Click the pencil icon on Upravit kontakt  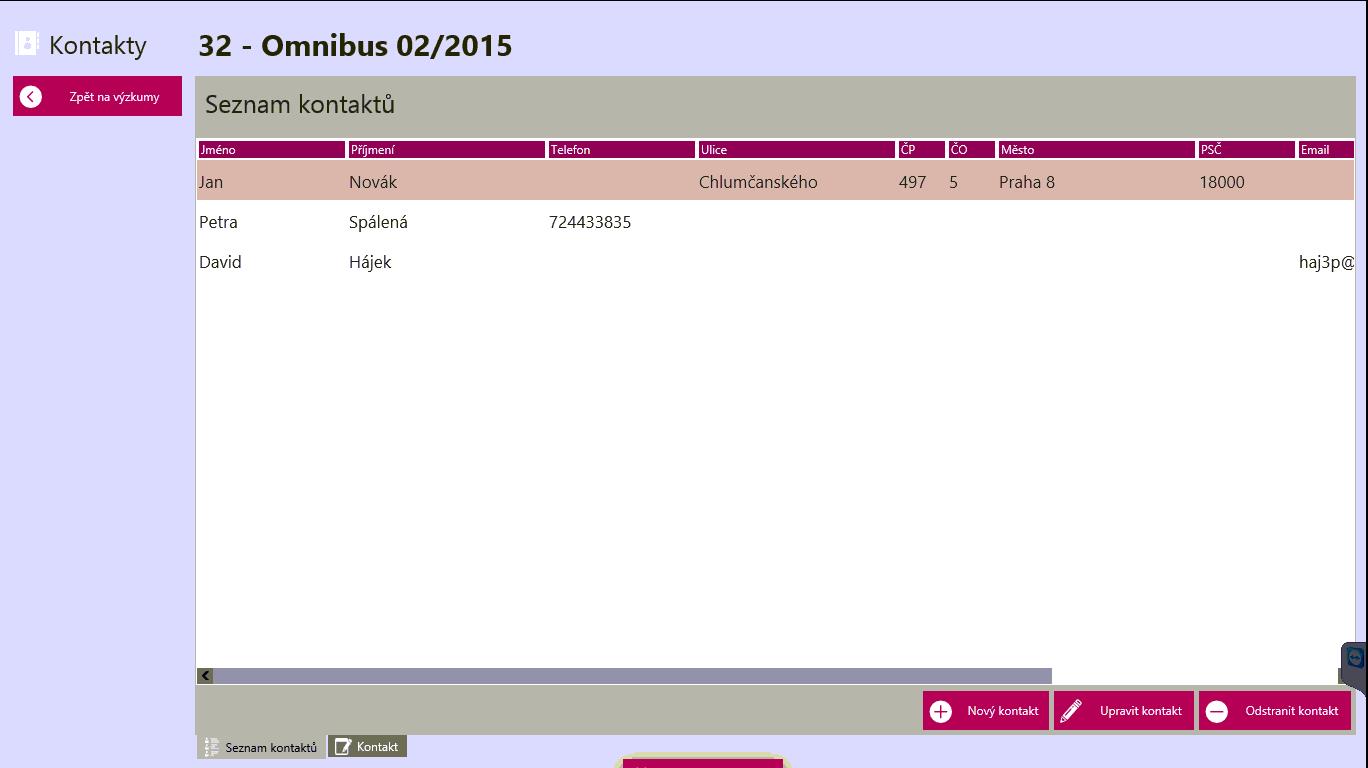point(1071,711)
